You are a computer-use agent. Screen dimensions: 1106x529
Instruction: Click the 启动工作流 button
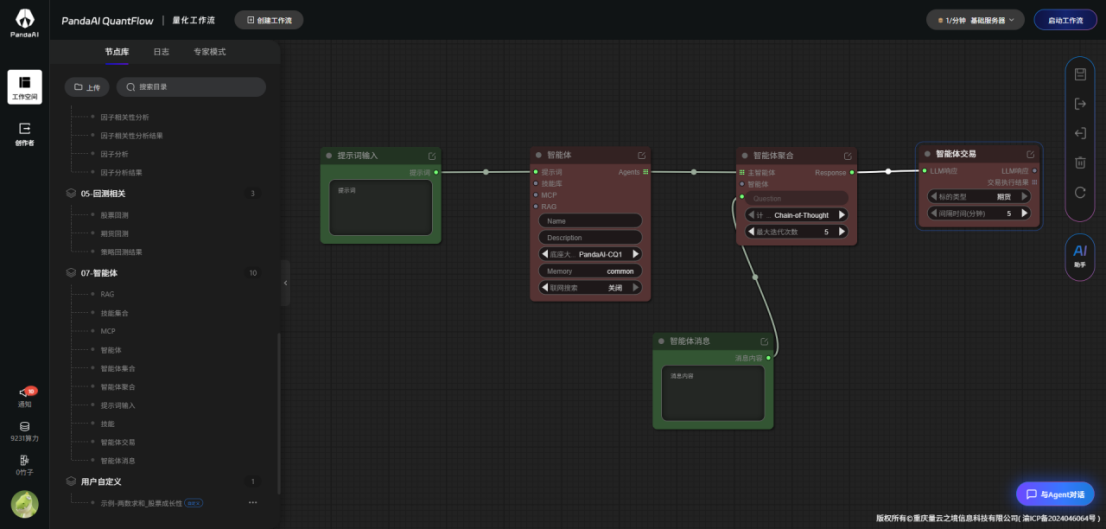1065,20
